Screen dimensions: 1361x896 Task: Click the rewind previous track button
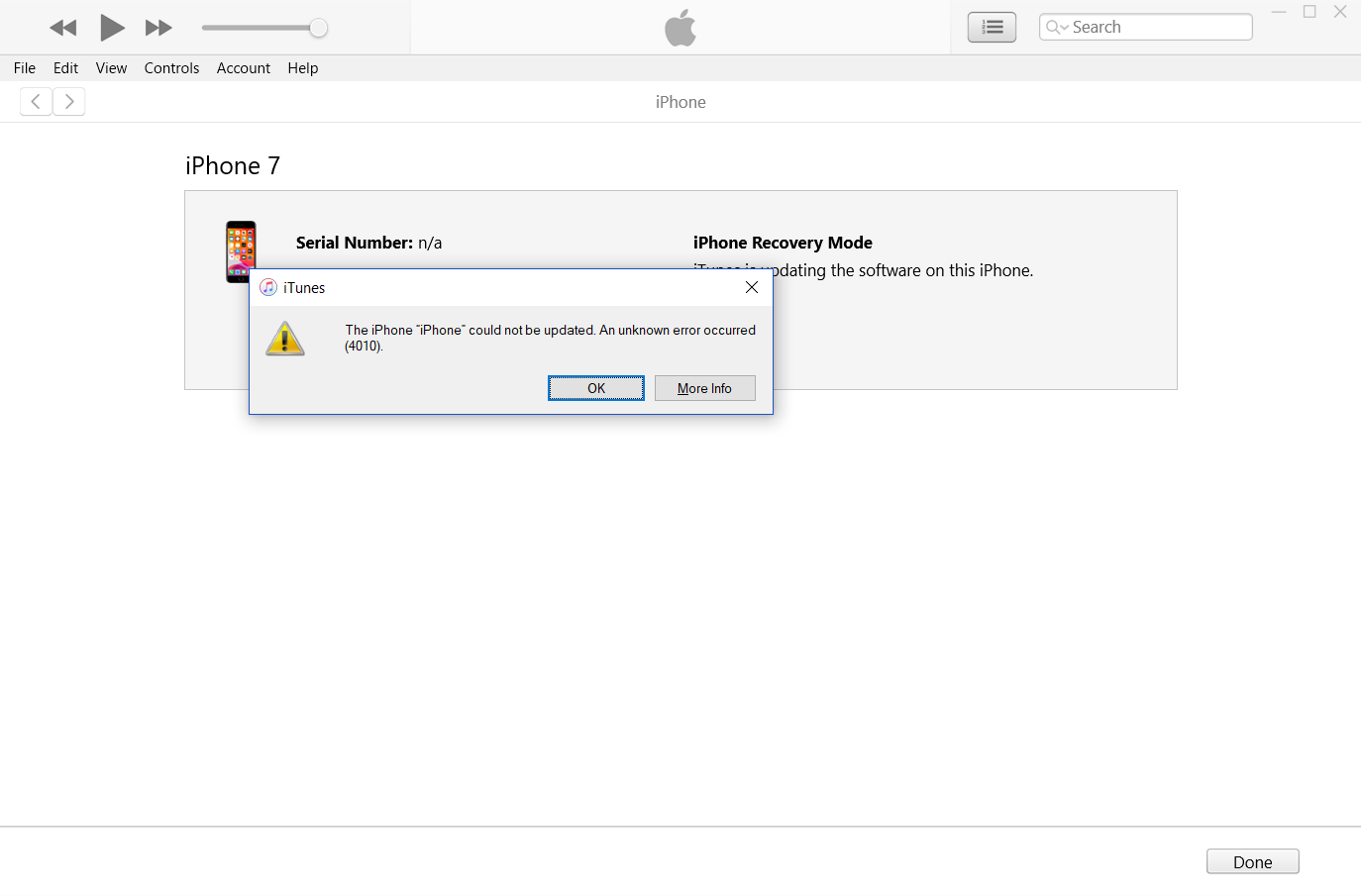pos(63,28)
